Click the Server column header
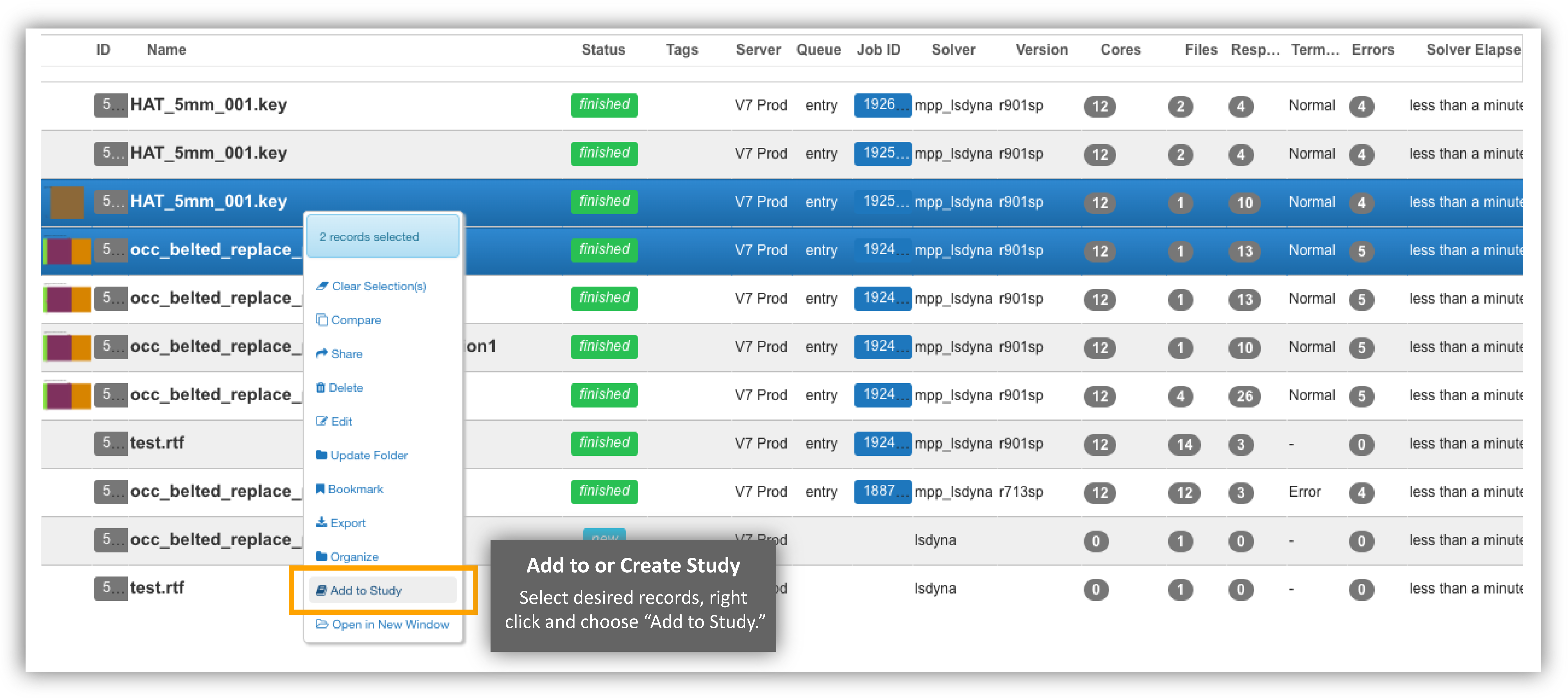 point(759,50)
